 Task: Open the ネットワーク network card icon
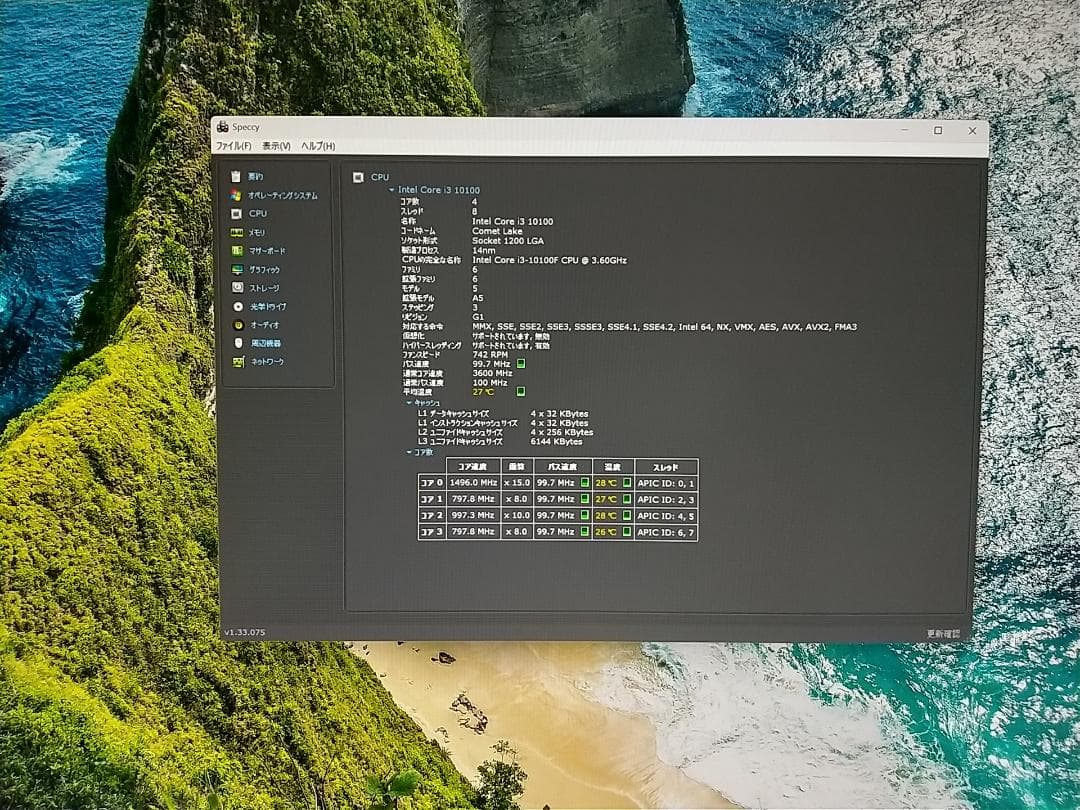pos(238,361)
